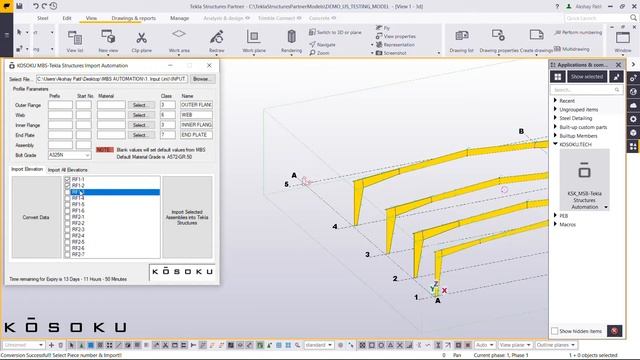Open the Steel ribbon tab
The height and width of the screenshot is (360, 640).
tap(42, 18)
